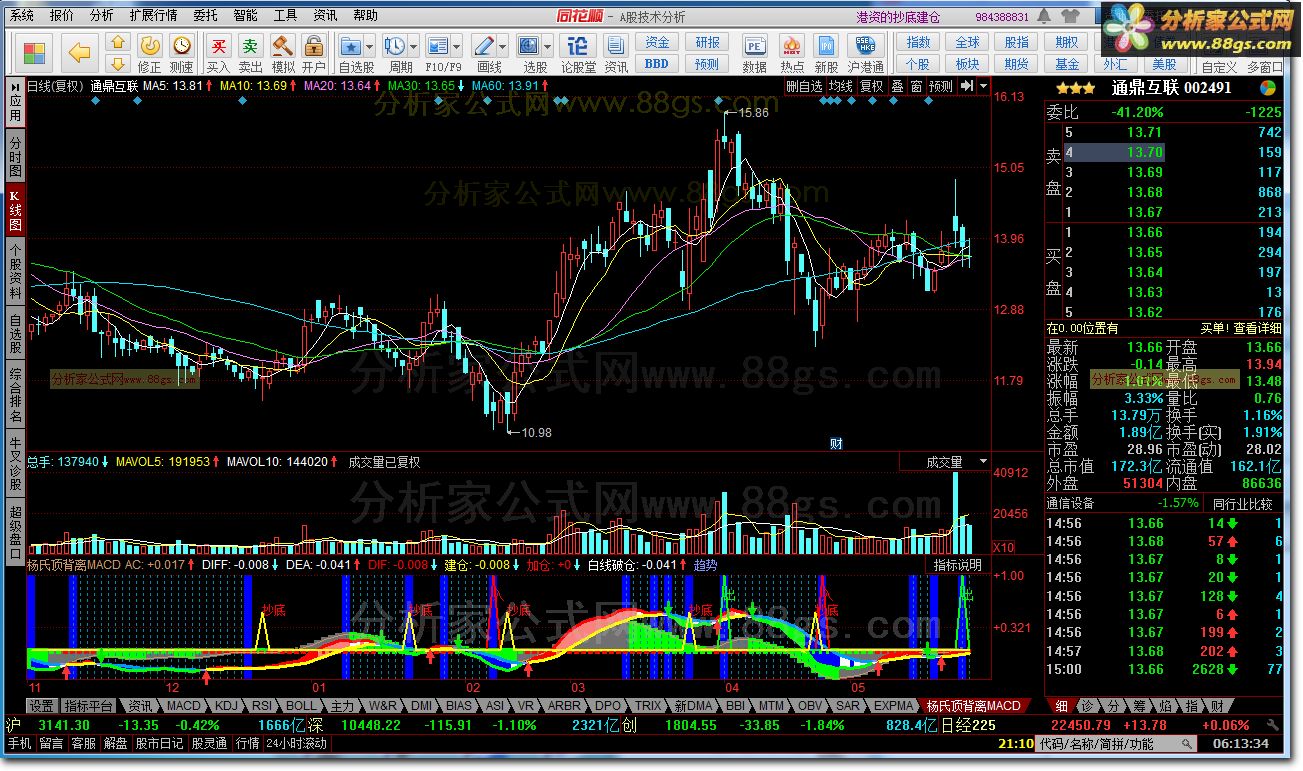Click the code/name search input field
The width and height of the screenshot is (1303, 771).
pyautogui.click(x=1115, y=744)
